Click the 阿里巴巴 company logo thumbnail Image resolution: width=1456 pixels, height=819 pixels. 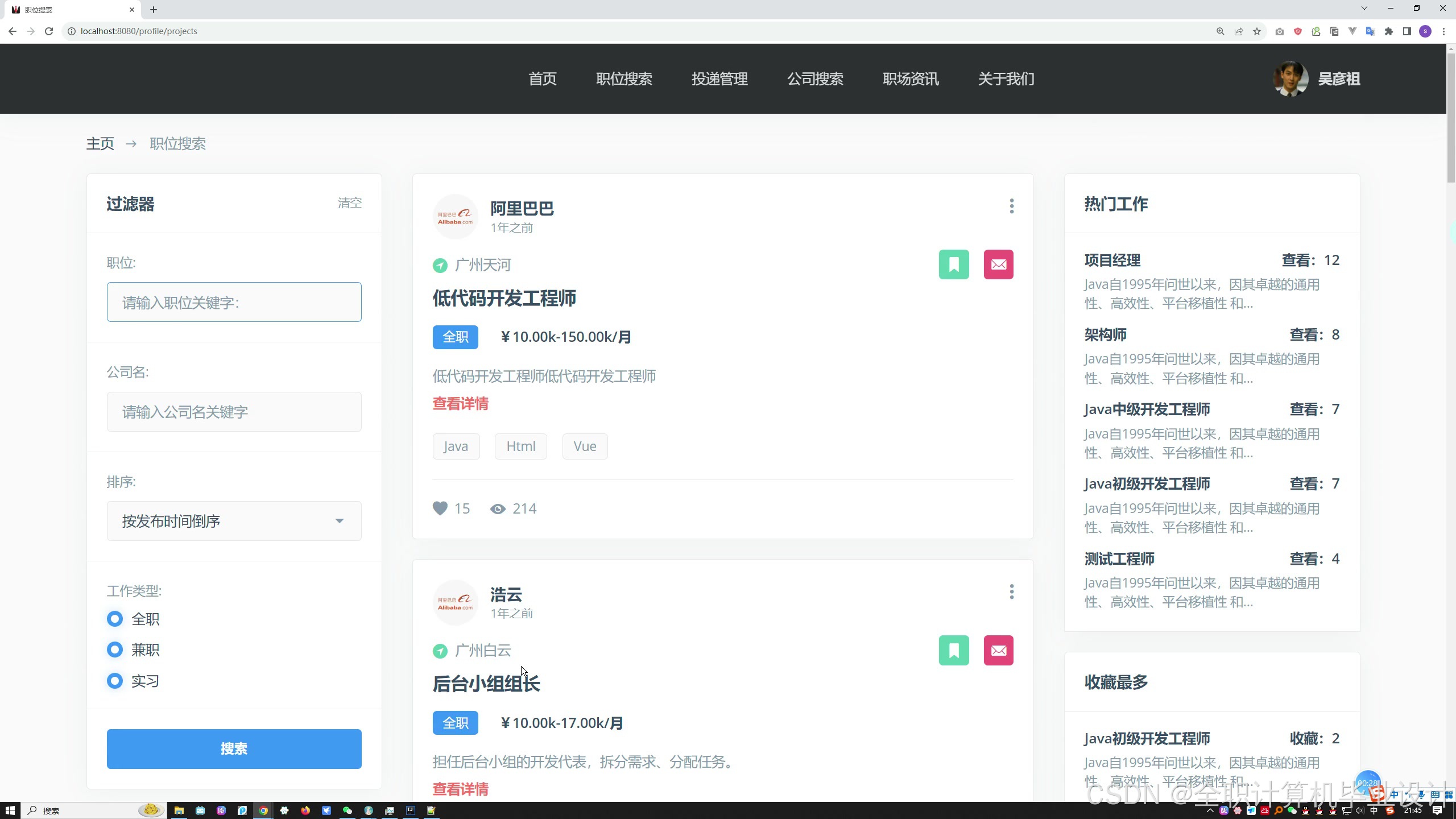pyautogui.click(x=455, y=217)
